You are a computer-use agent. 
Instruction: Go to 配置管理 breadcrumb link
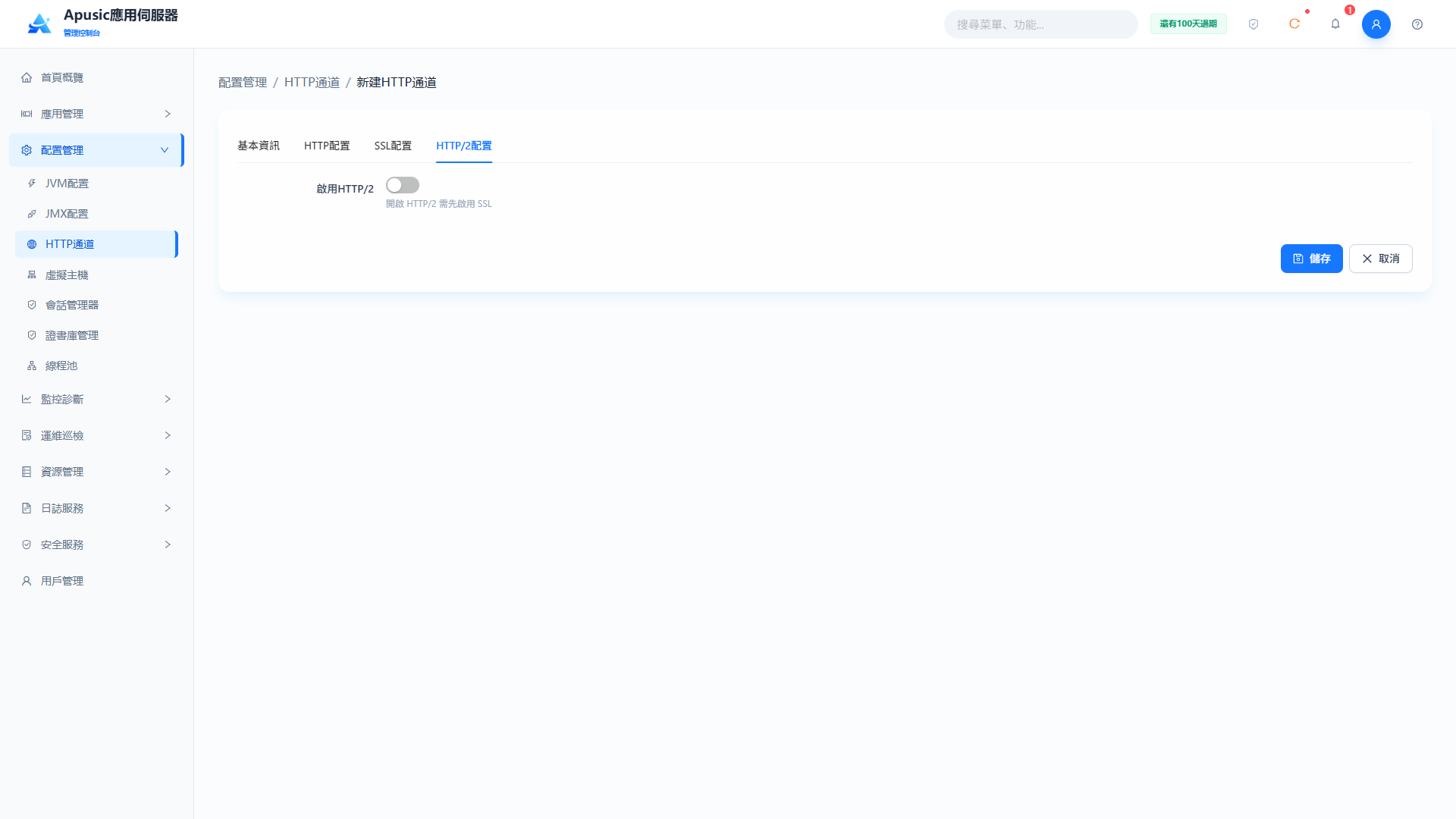(x=243, y=82)
